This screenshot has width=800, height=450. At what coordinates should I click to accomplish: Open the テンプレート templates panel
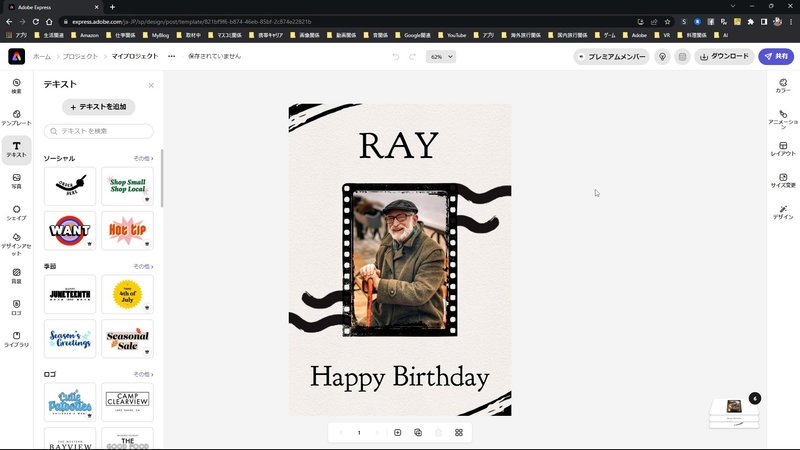click(x=16, y=118)
